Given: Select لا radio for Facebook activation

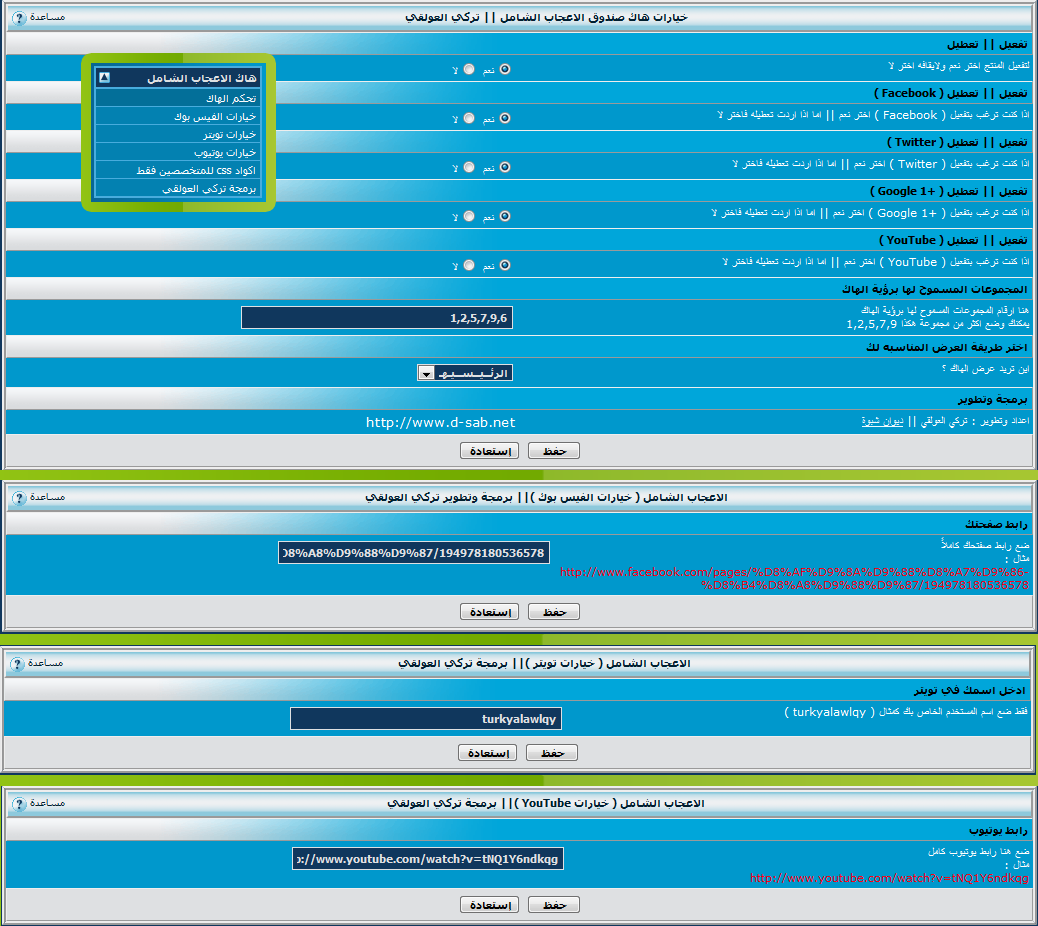Looking at the screenshot, I should coord(469,118).
